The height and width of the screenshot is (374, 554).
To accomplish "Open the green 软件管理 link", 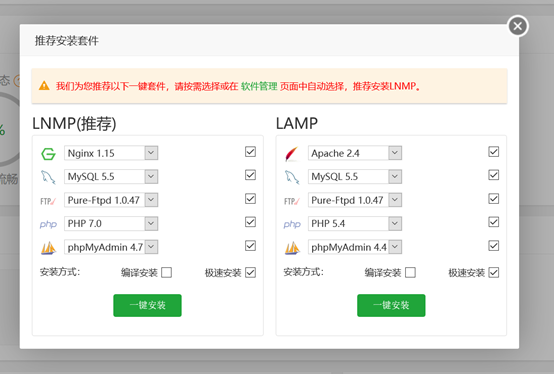I will point(259,86).
